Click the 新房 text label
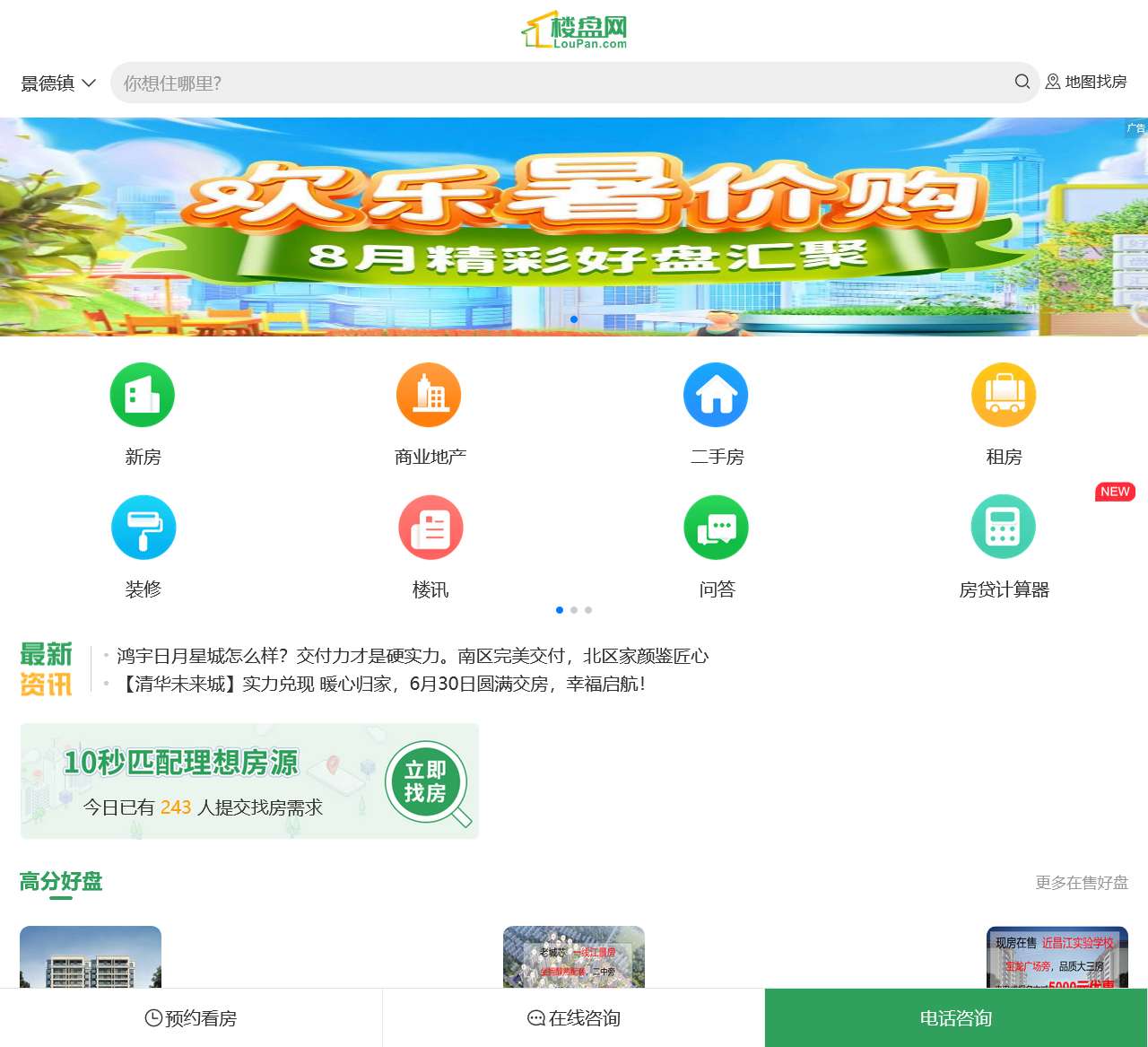Image resolution: width=1148 pixels, height=1047 pixels. (x=143, y=457)
